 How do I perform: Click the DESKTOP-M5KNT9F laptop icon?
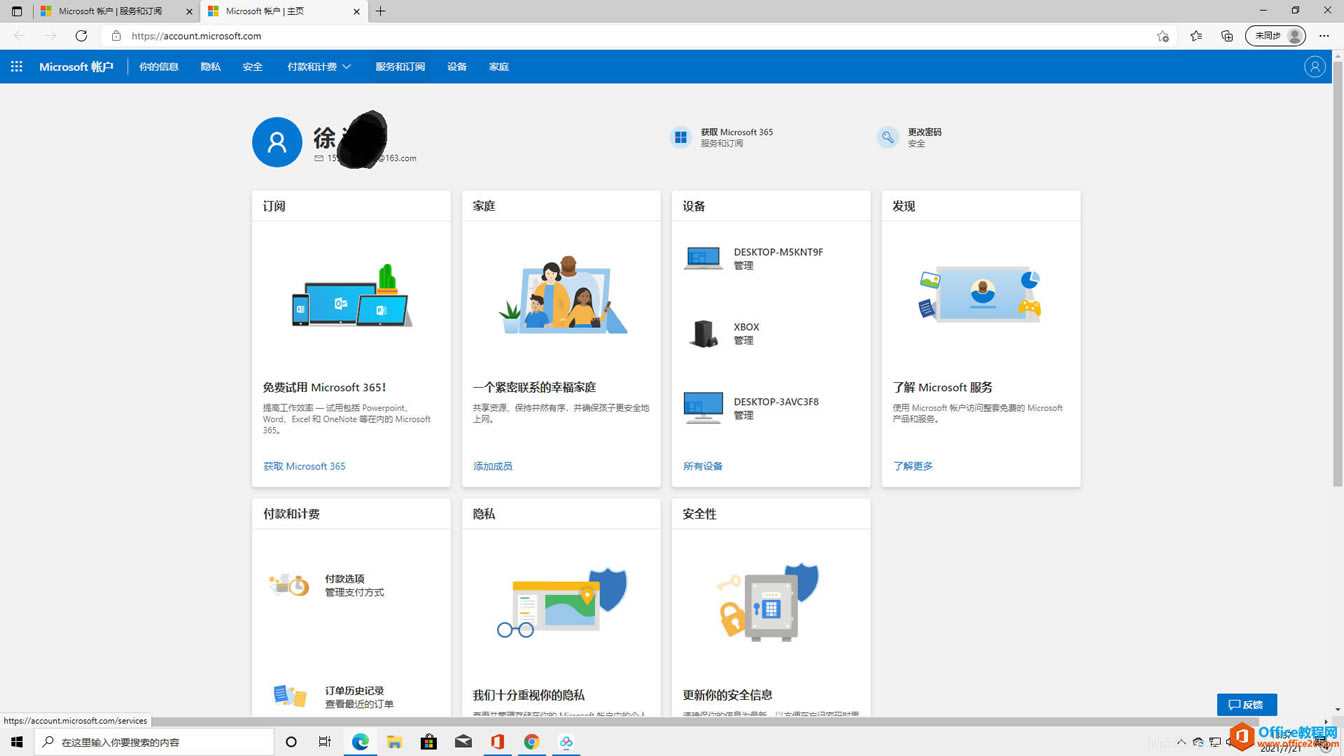703,258
